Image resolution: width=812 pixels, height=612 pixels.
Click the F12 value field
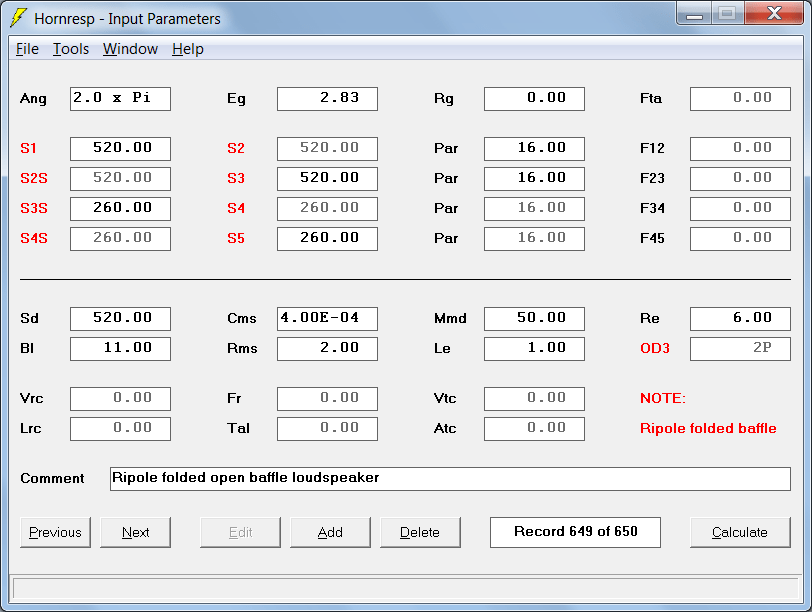[741, 149]
